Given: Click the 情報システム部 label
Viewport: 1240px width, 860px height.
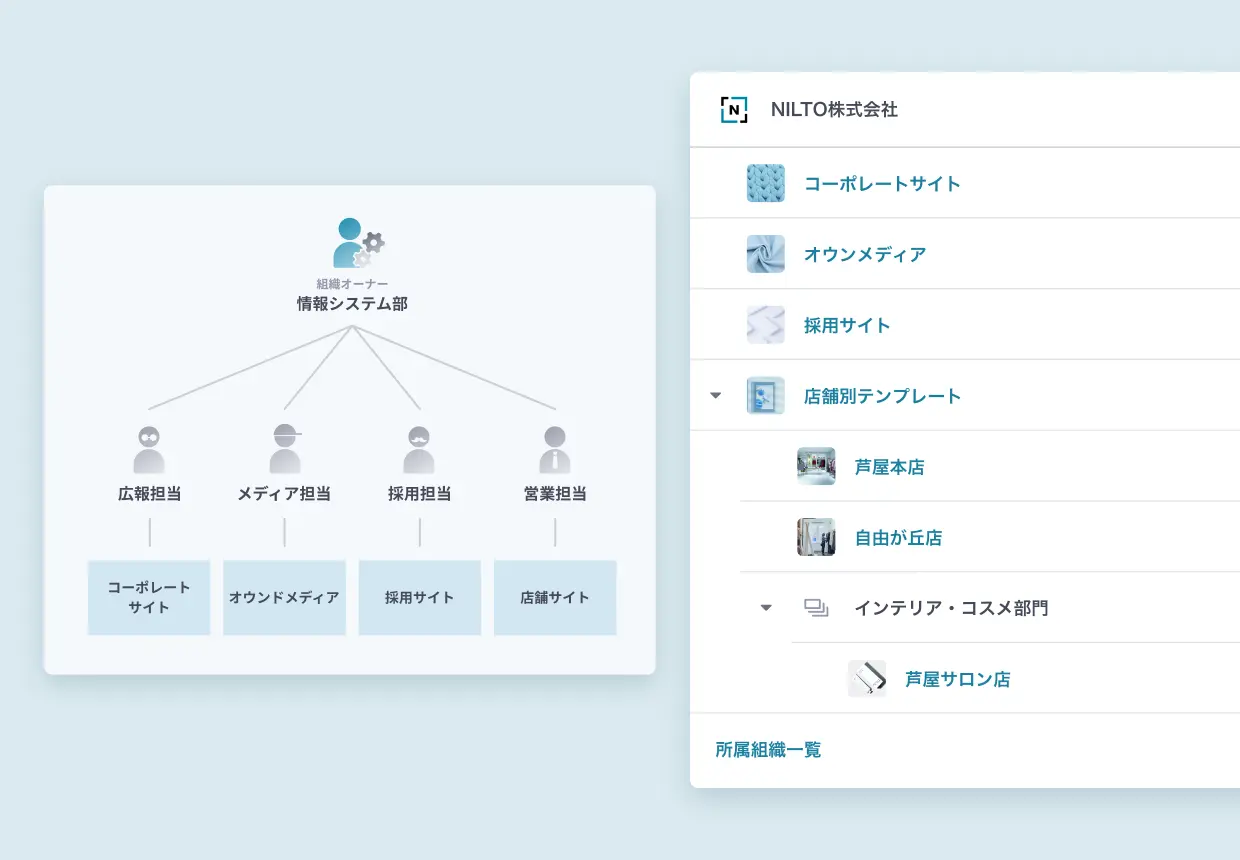Looking at the screenshot, I should [352, 304].
